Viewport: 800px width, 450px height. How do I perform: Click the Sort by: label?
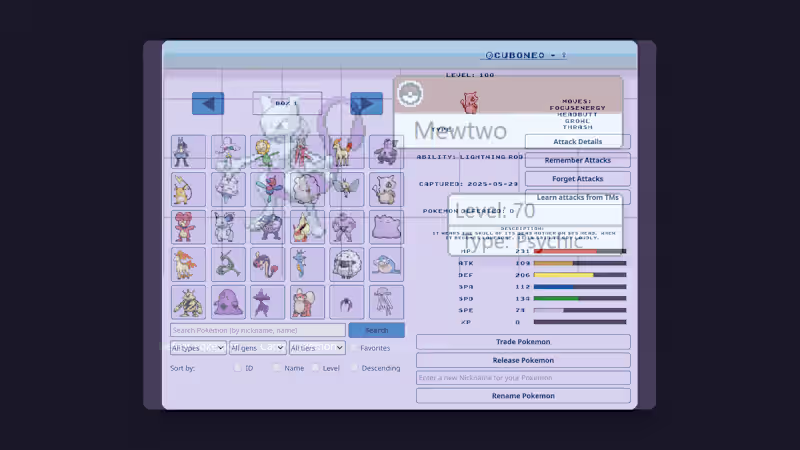(x=183, y=368)
